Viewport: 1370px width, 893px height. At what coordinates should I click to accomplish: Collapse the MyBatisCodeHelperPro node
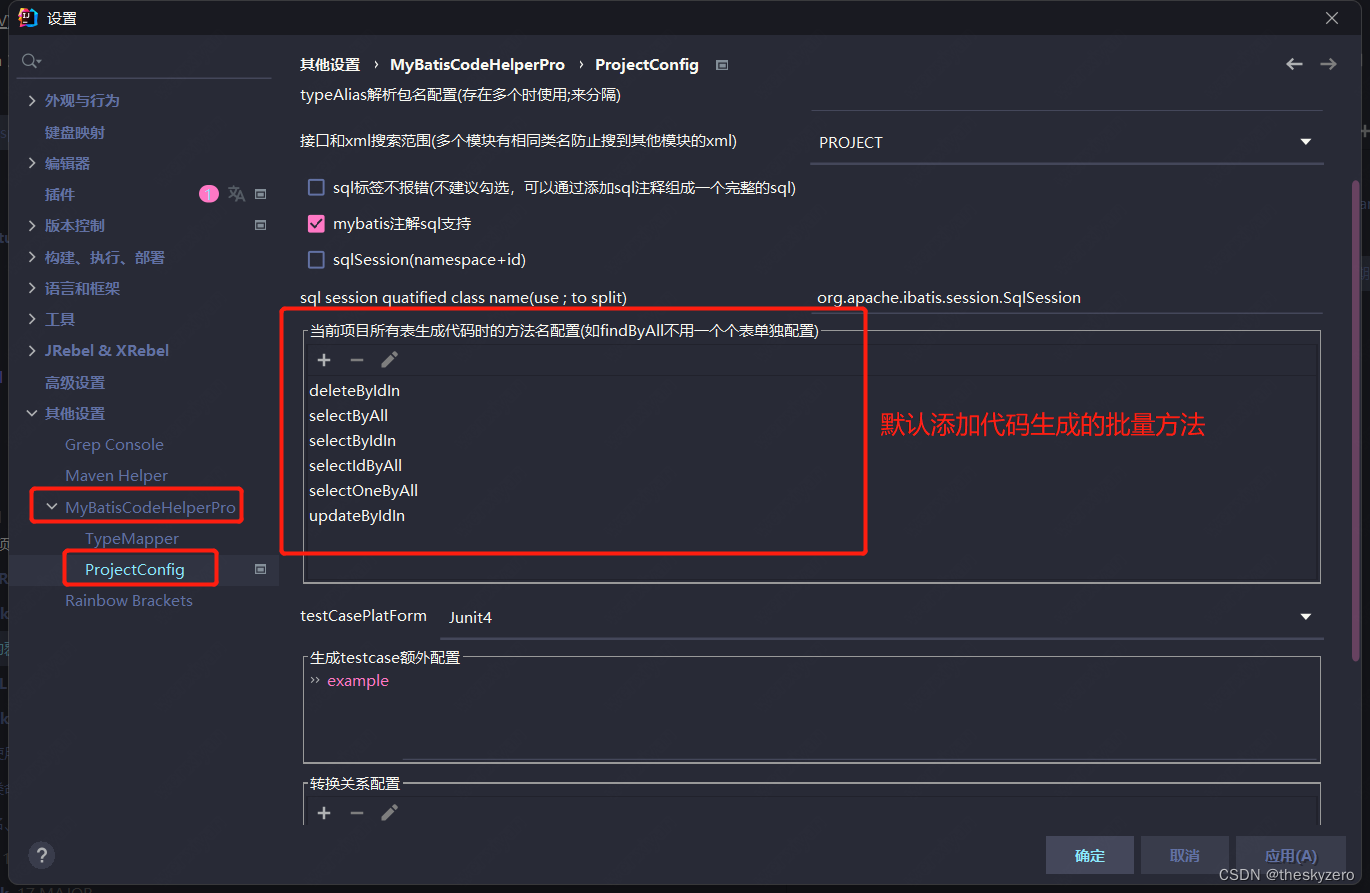pos(52,507)
